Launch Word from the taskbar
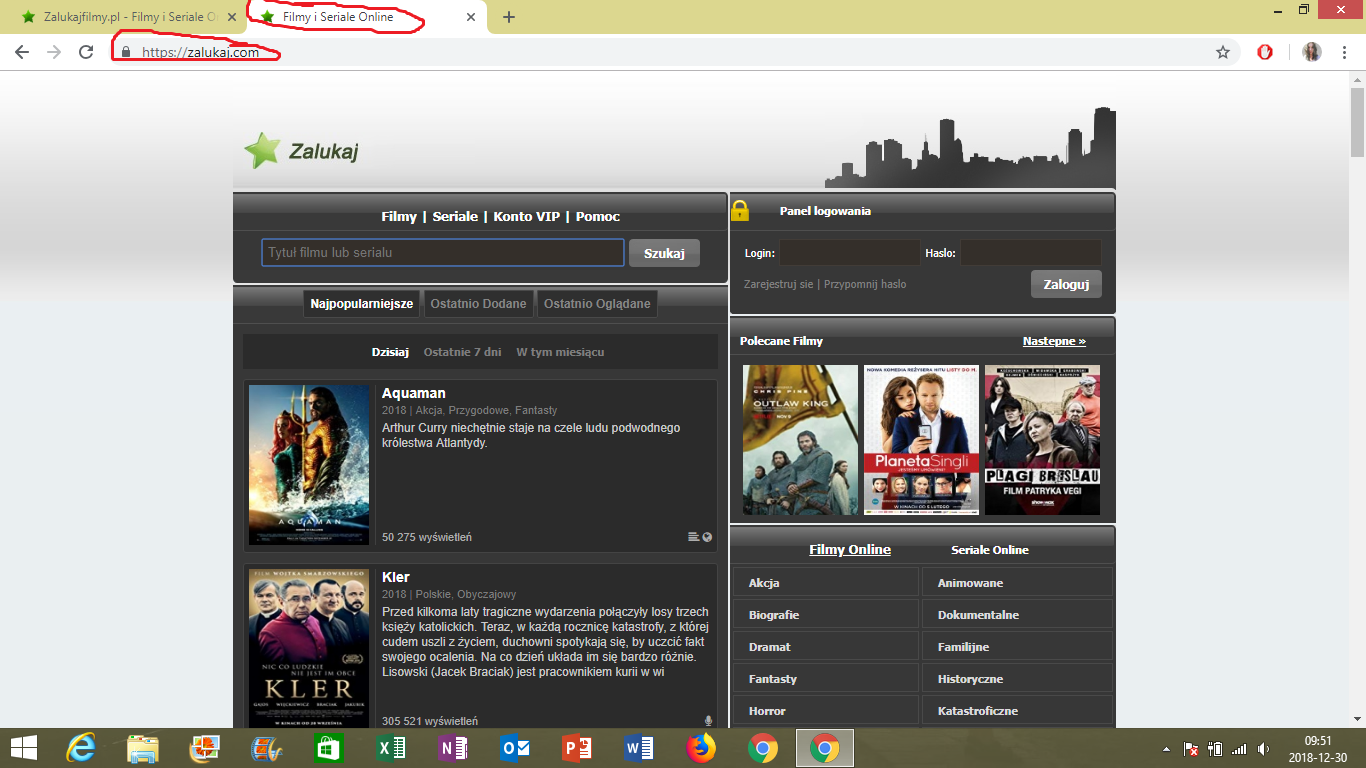This screenshot has height=768, width=1366. pyautogui.click(x=638, y=748)
